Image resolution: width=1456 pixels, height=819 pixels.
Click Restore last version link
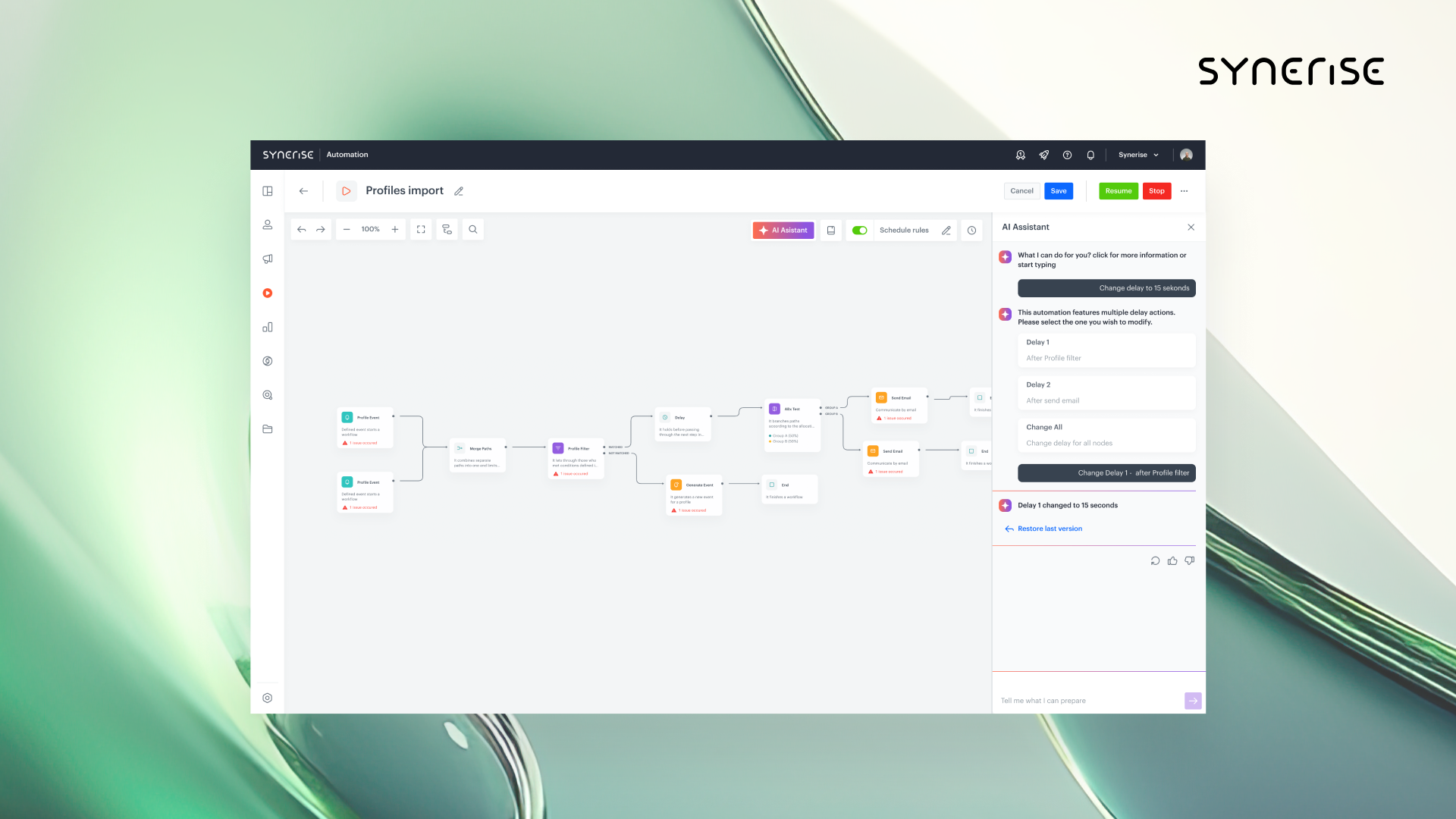pyautogui.click(x=1050, y=529)
